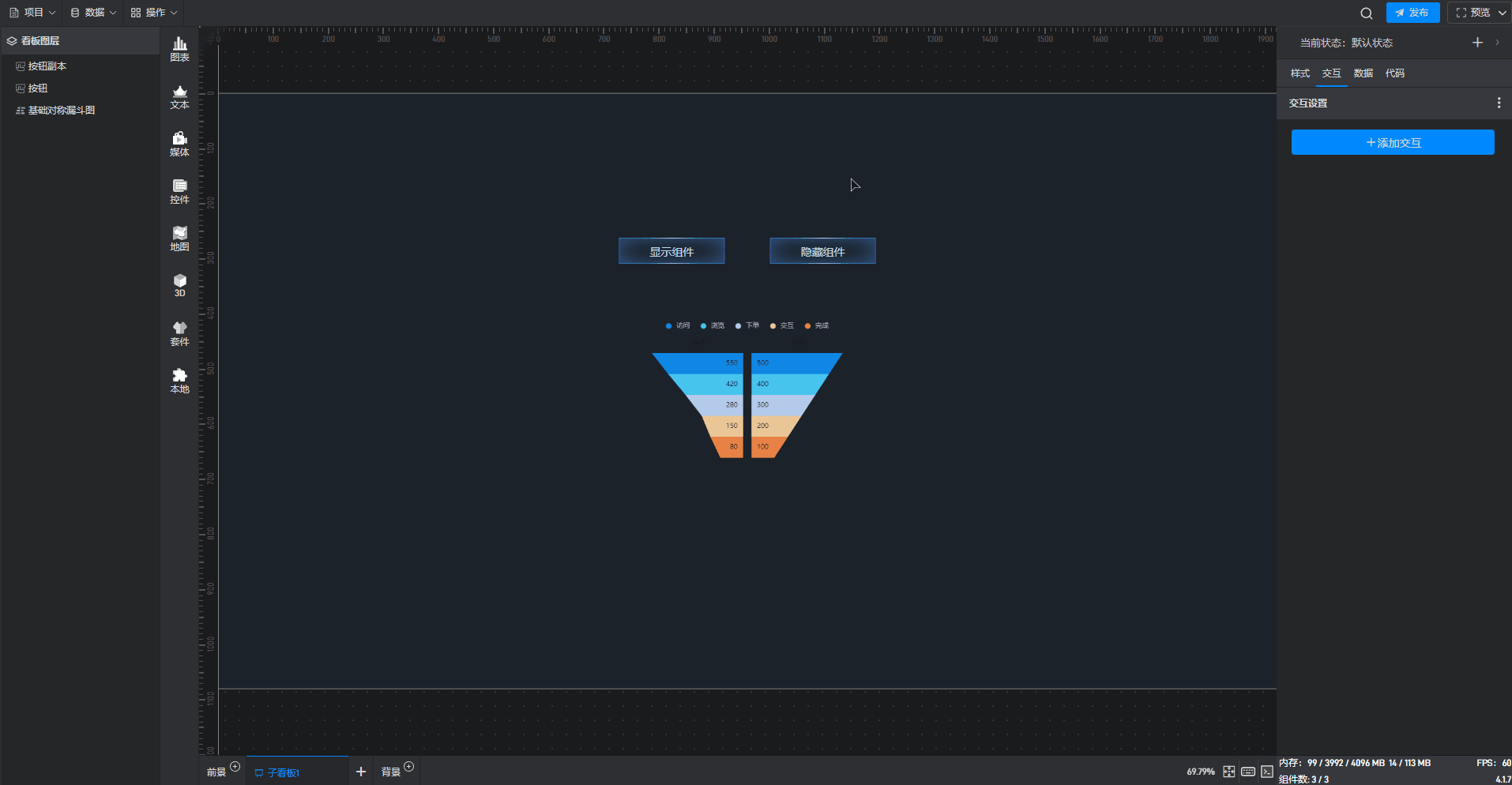Click the keyboard shortcuts icon
The image size is (1512, 785).
pos(1248,772)
